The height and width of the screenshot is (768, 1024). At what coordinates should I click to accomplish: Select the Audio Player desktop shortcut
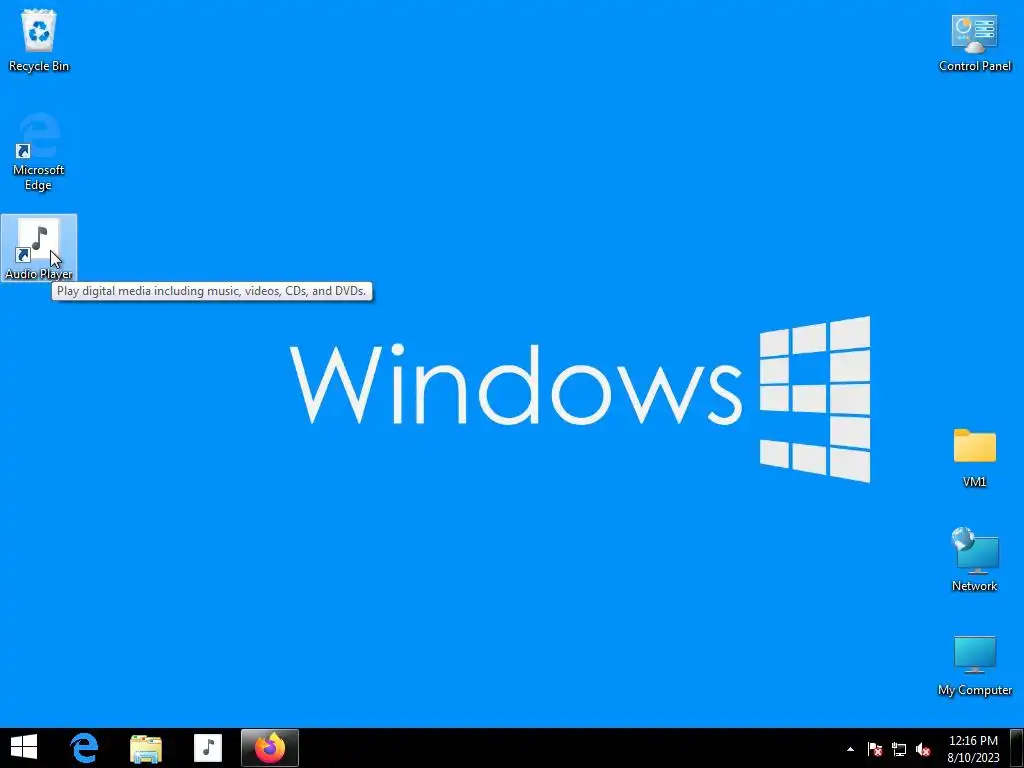pos(39,248)
